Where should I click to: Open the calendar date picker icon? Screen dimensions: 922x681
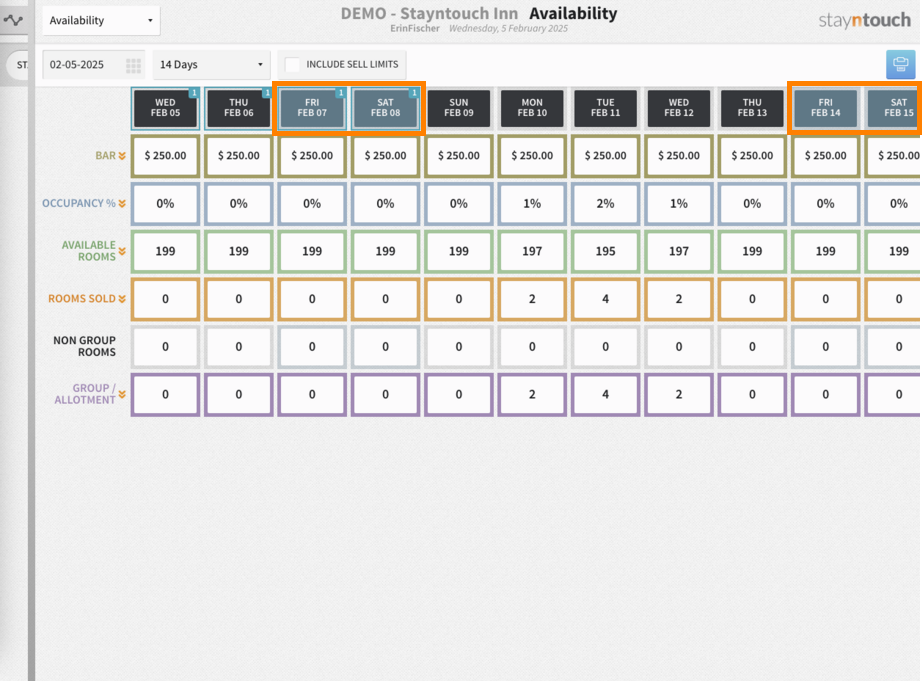coord(133,65)
